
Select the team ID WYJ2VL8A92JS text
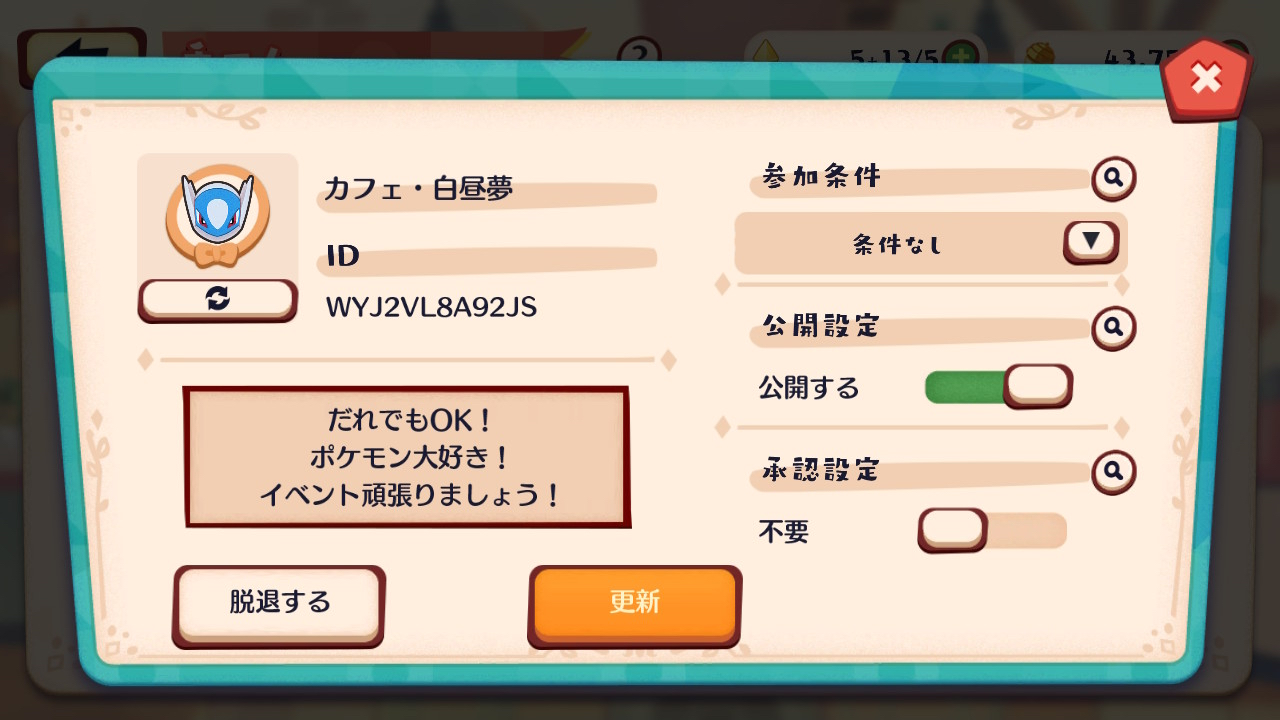click(431, 307)
